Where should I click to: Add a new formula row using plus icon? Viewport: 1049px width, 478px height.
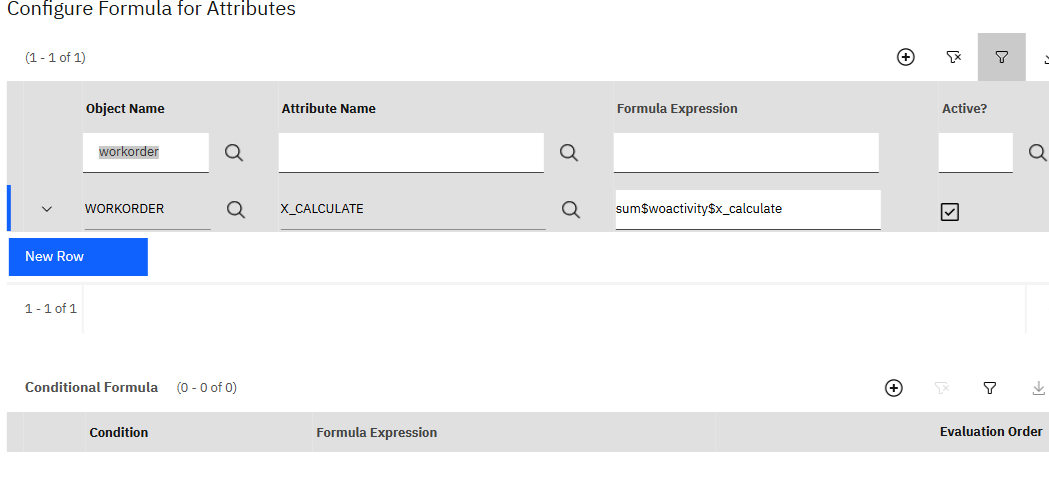905,57
